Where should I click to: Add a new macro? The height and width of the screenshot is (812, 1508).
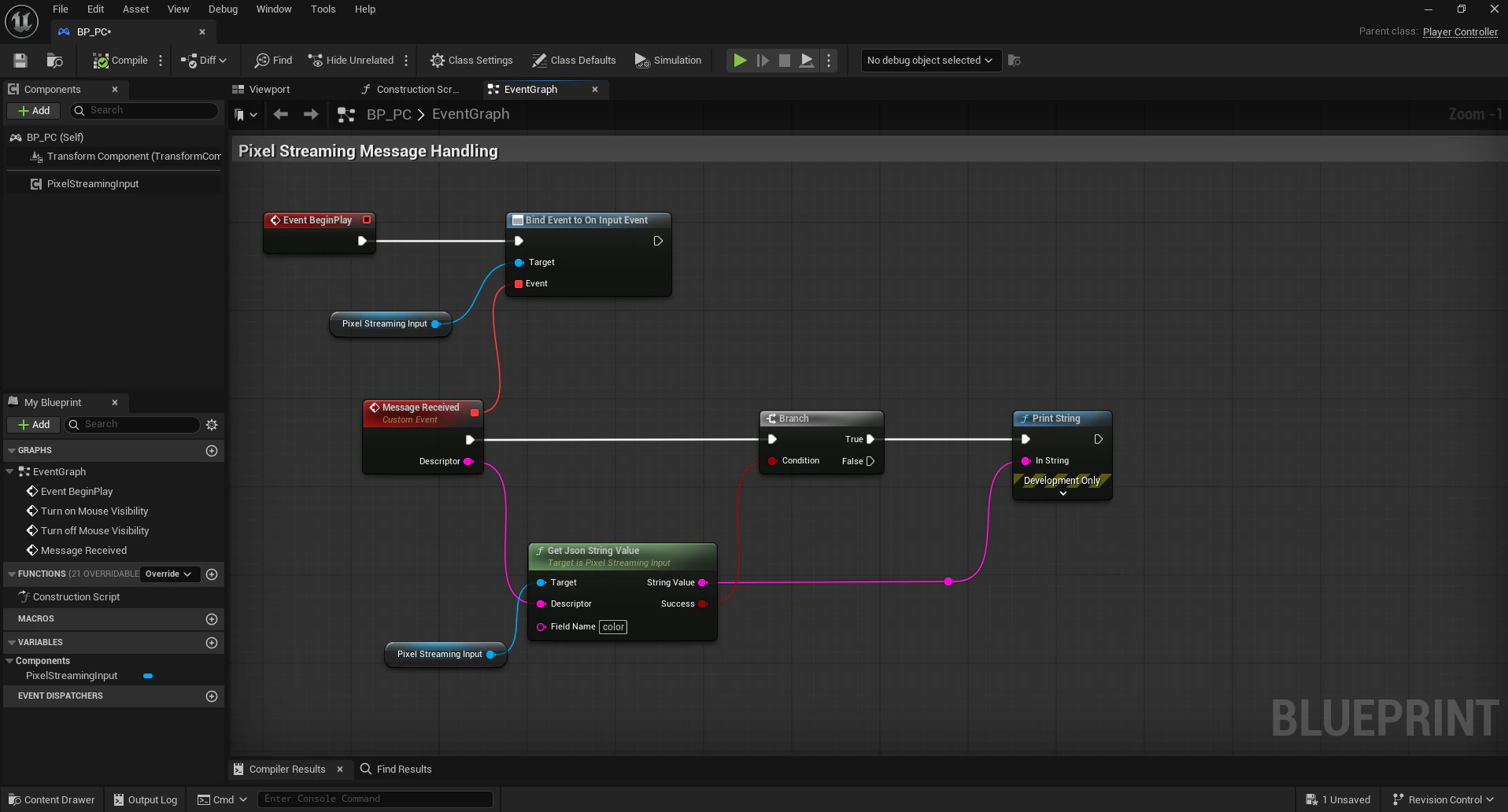point(212,619)
